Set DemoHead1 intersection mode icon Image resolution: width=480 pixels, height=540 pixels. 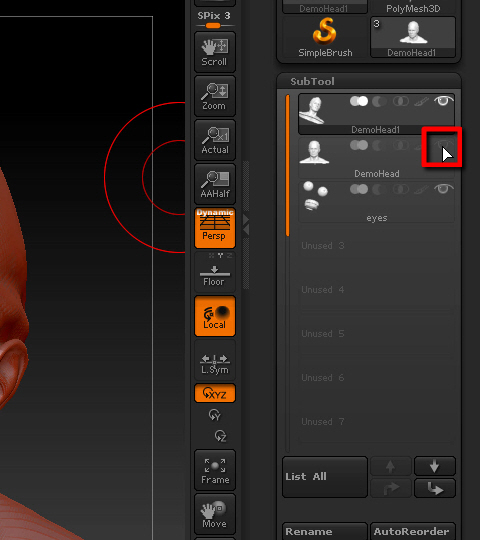[401, 101]
